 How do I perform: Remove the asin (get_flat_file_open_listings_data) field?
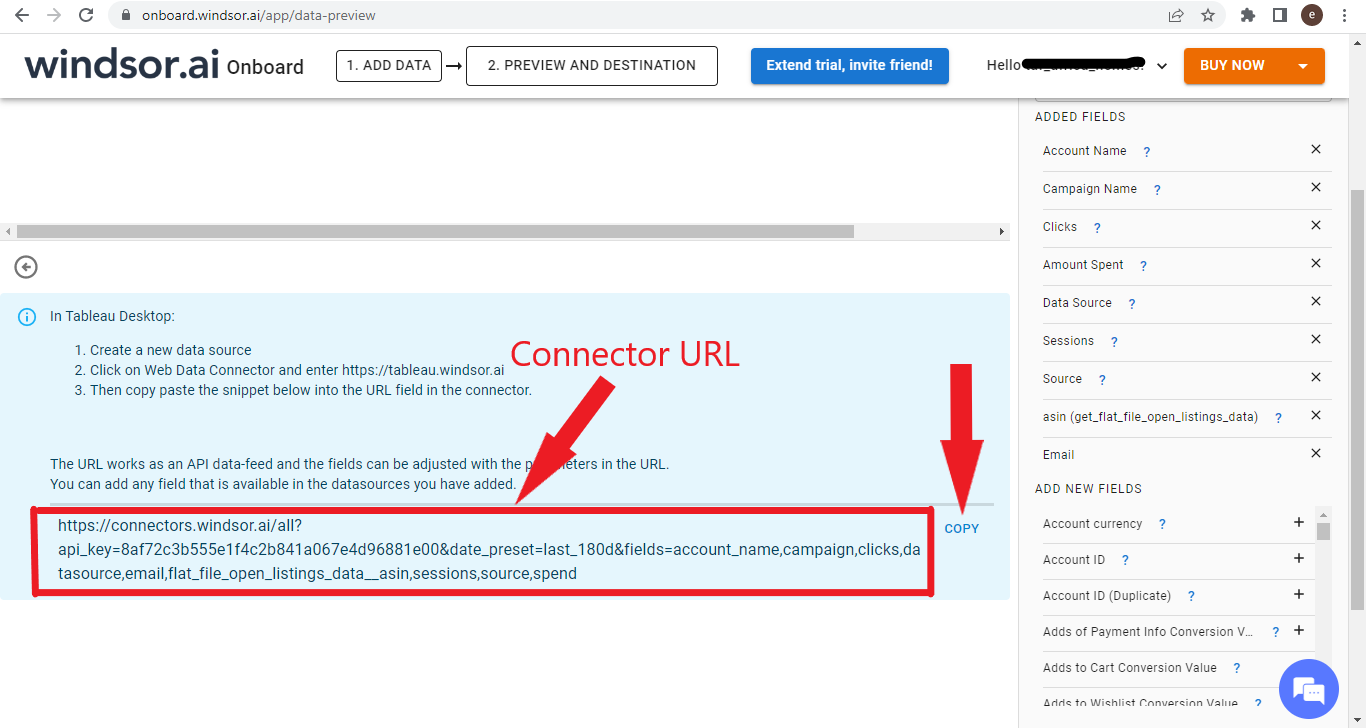click(1316, 415)
